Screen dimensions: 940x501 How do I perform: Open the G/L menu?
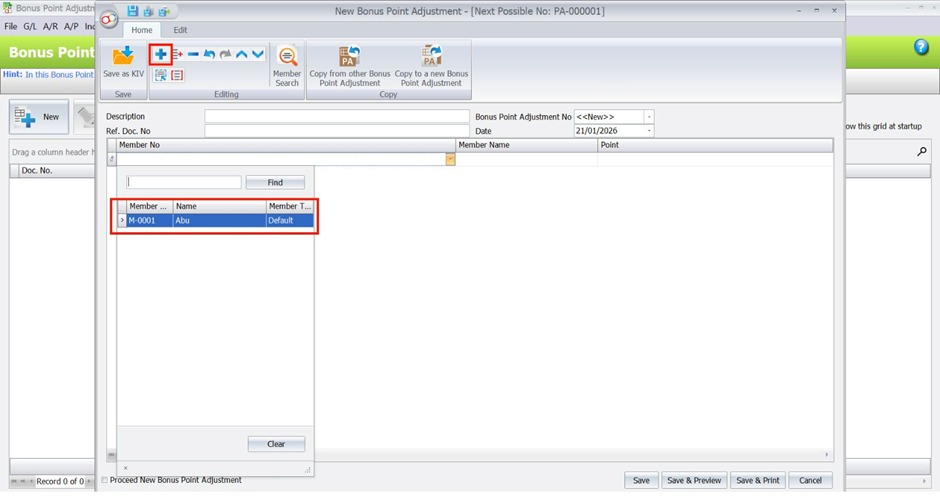[x=32, y=26]
